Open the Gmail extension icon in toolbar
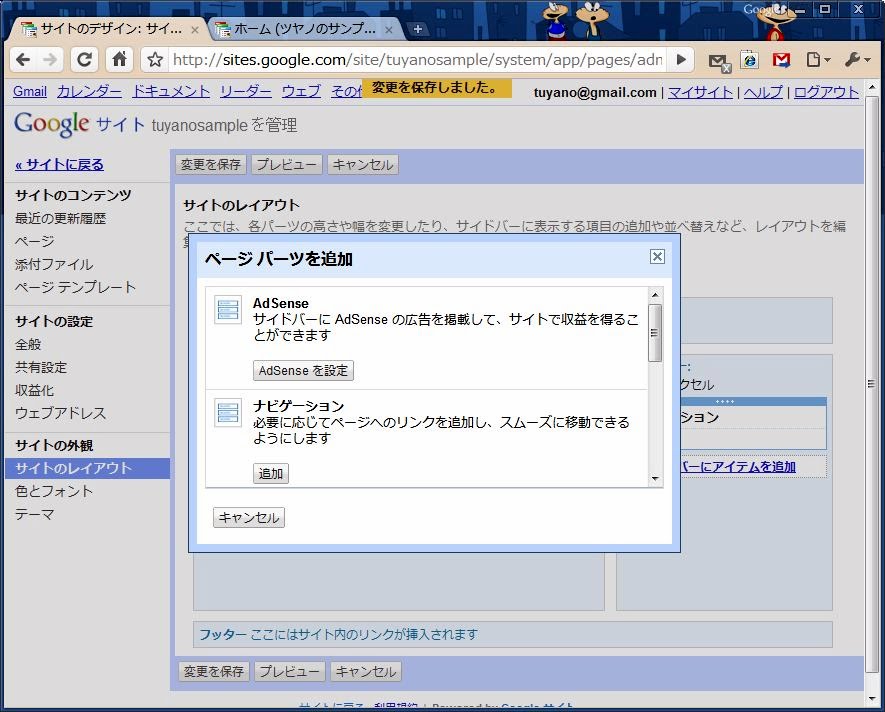The height and width of the screenshot is (712, 885). pyautogui.click(x=781, y=60)
